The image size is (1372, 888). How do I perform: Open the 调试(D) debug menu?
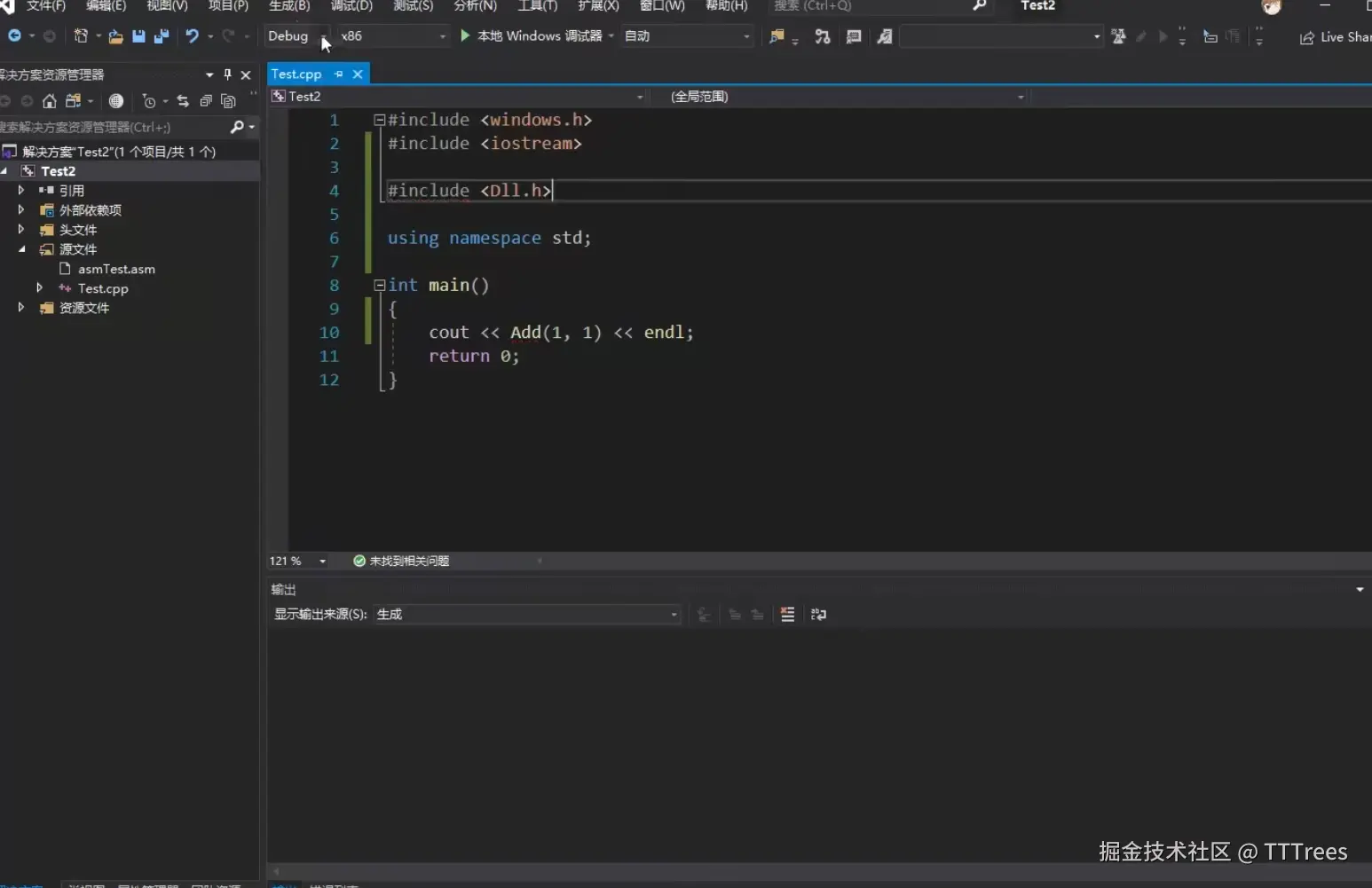(x=351, y=6)
